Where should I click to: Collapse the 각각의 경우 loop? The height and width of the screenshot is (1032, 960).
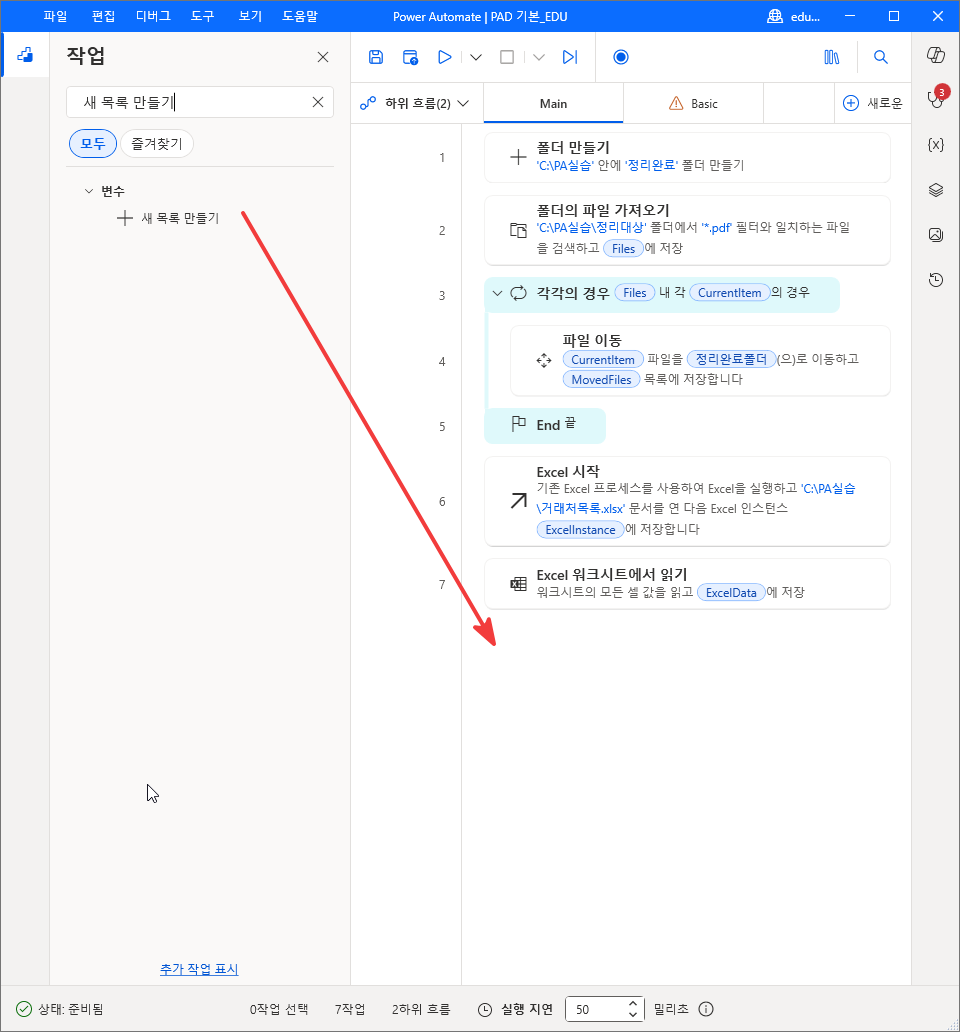[x=497, y=293]
